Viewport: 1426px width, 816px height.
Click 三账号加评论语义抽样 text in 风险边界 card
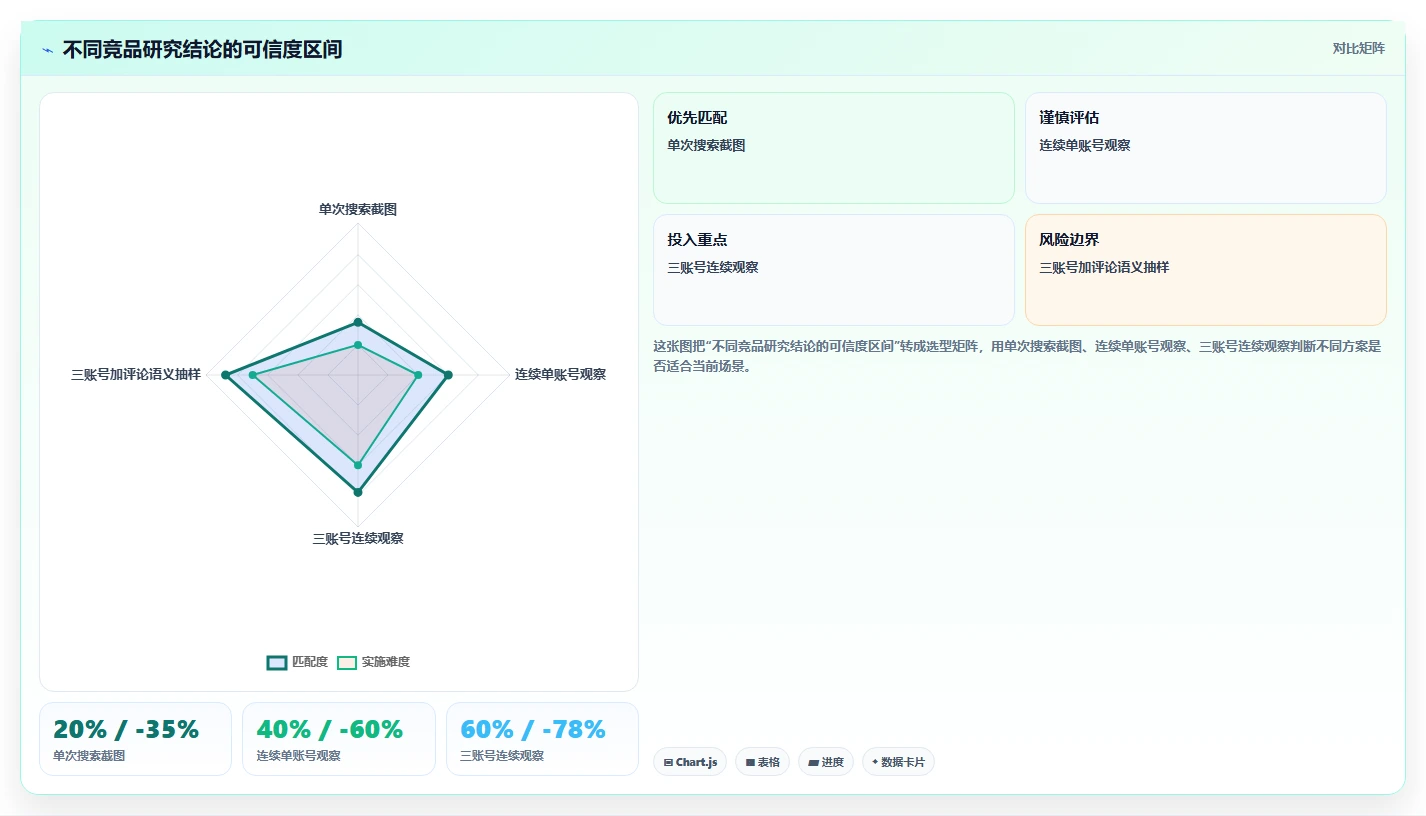point(1104,267)
